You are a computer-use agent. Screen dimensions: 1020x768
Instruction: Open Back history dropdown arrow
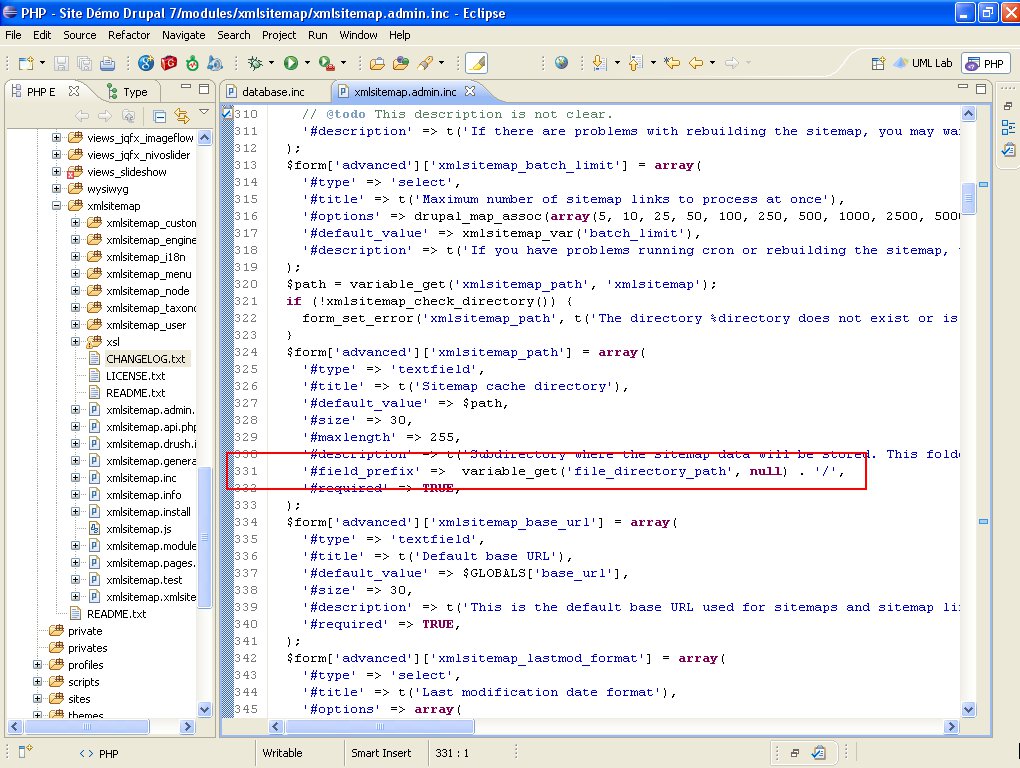coord(712,63)
